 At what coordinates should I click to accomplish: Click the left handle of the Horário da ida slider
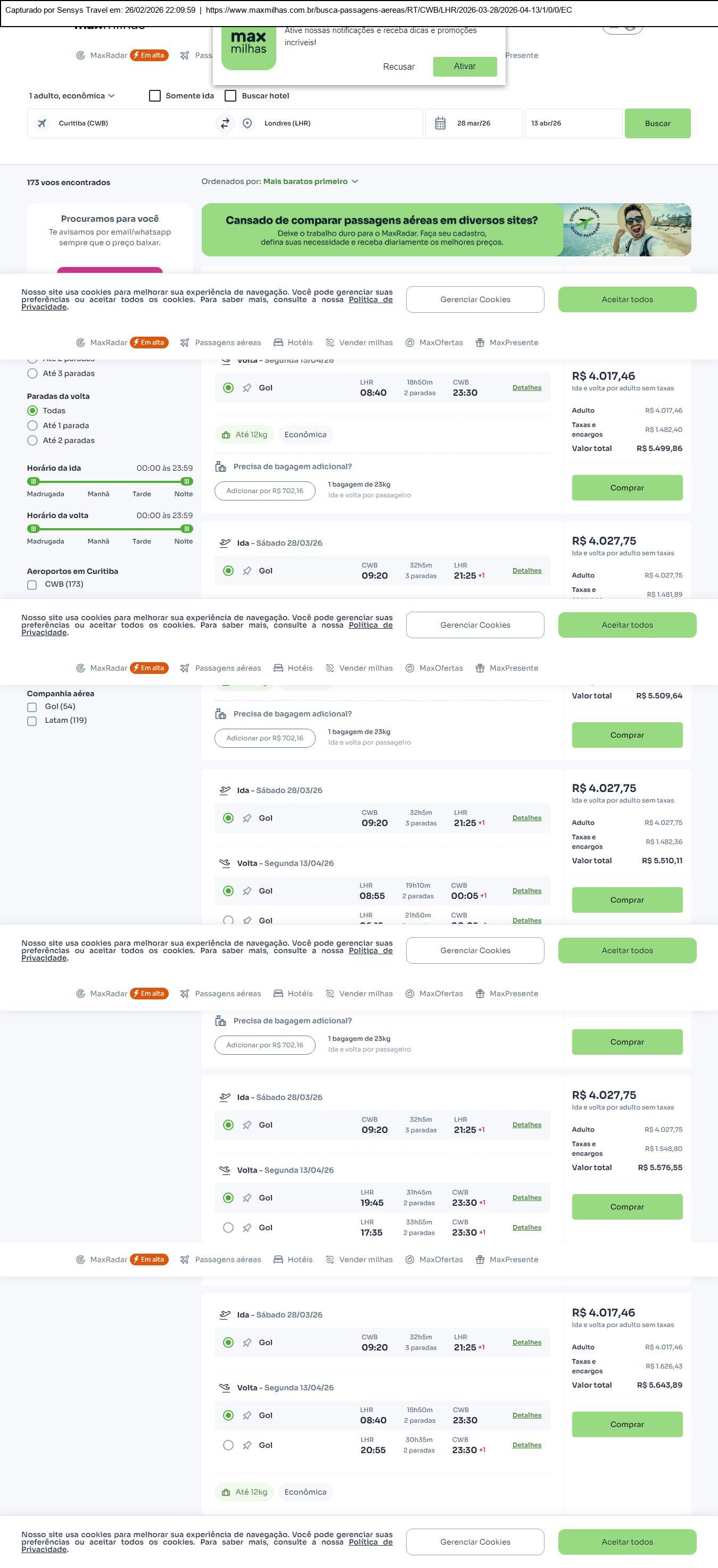pos(34,481)
